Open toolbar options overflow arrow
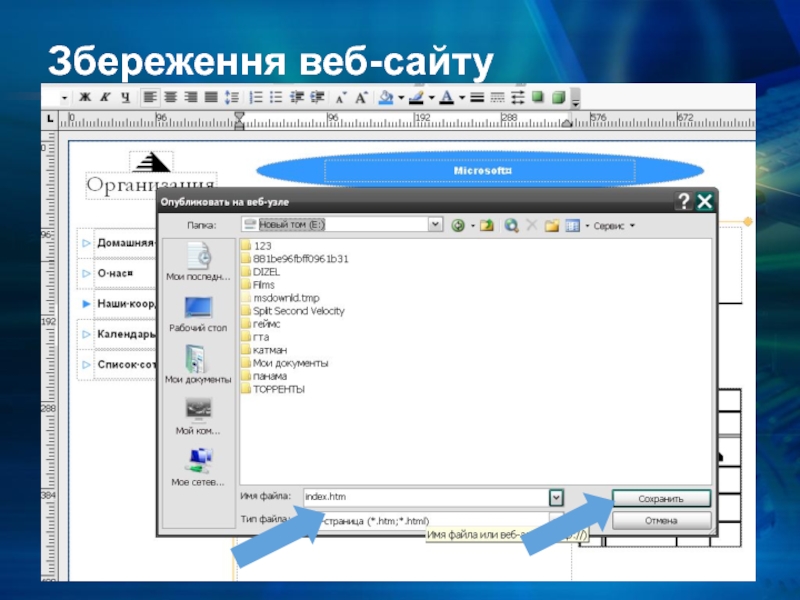 click(576, 98)
